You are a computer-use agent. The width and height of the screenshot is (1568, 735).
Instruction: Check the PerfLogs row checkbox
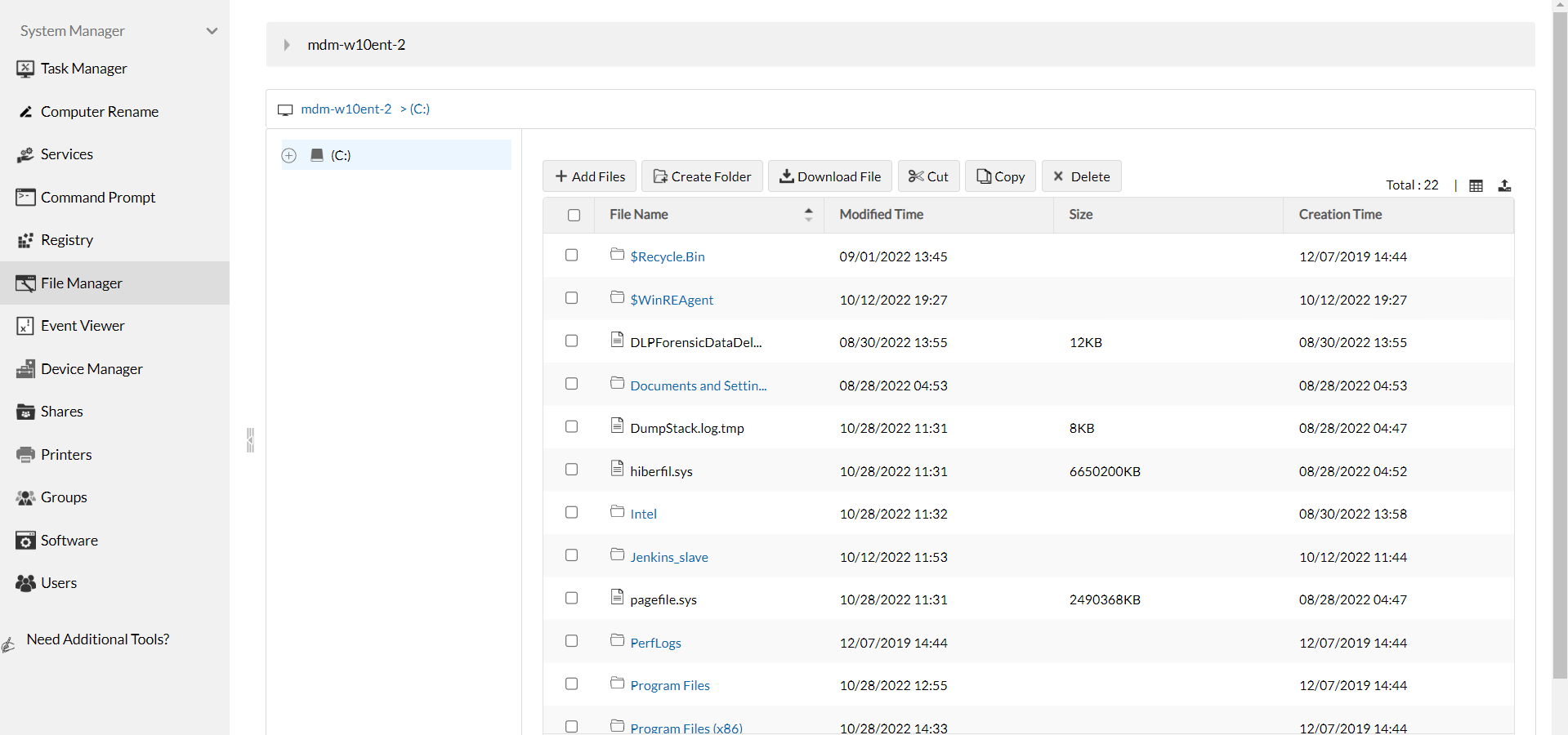coord(571,641)
